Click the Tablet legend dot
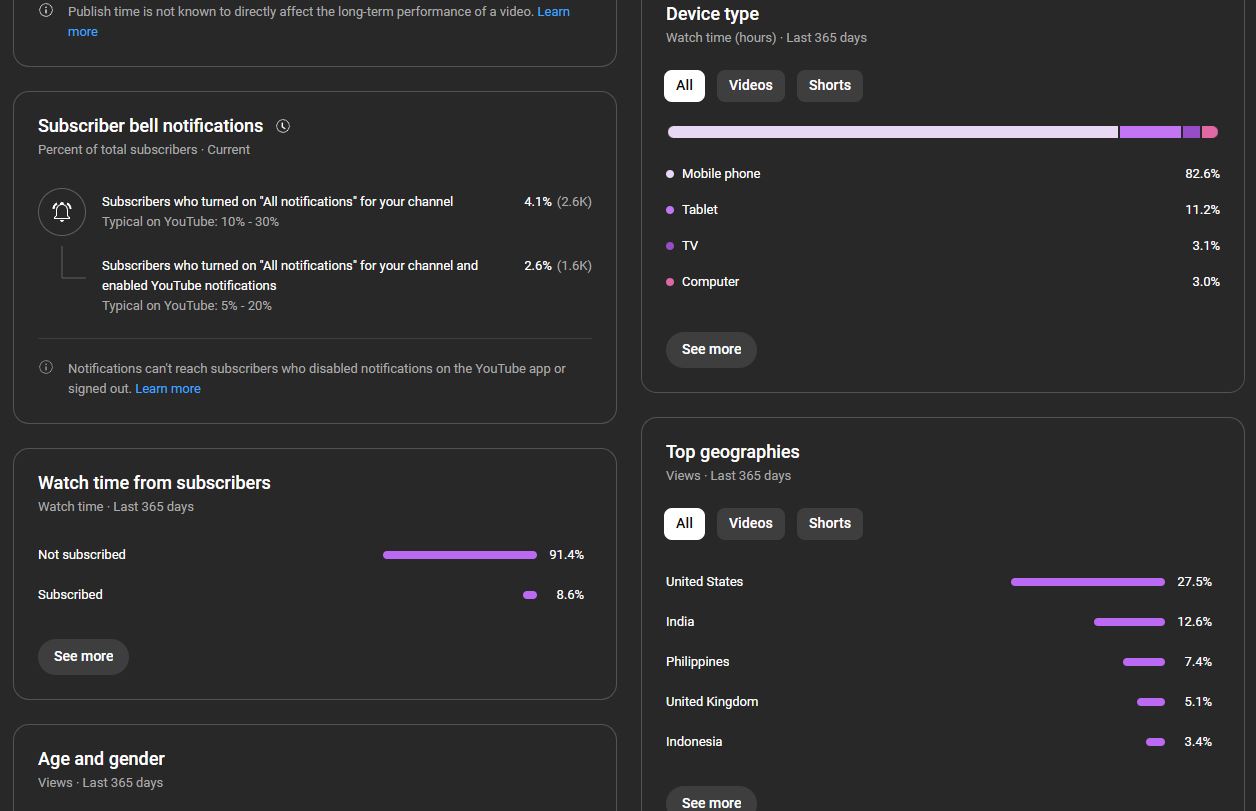The height and width of the screenshot is (811, 1256). tap(670, 210)
